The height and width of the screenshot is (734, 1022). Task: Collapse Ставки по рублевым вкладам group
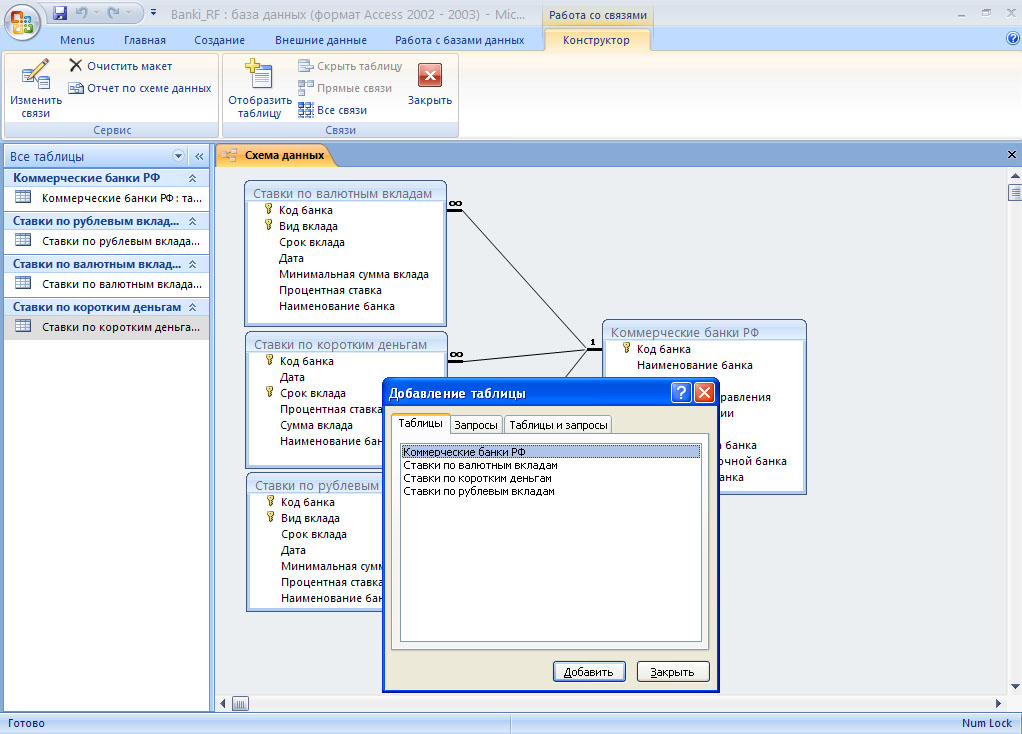coord(192,221)
